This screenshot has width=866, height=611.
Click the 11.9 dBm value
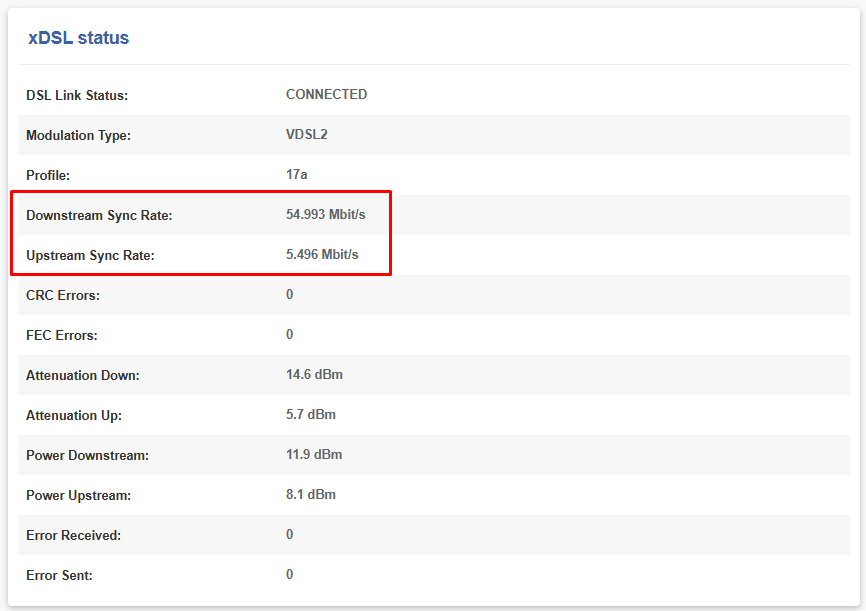(314, 454)
